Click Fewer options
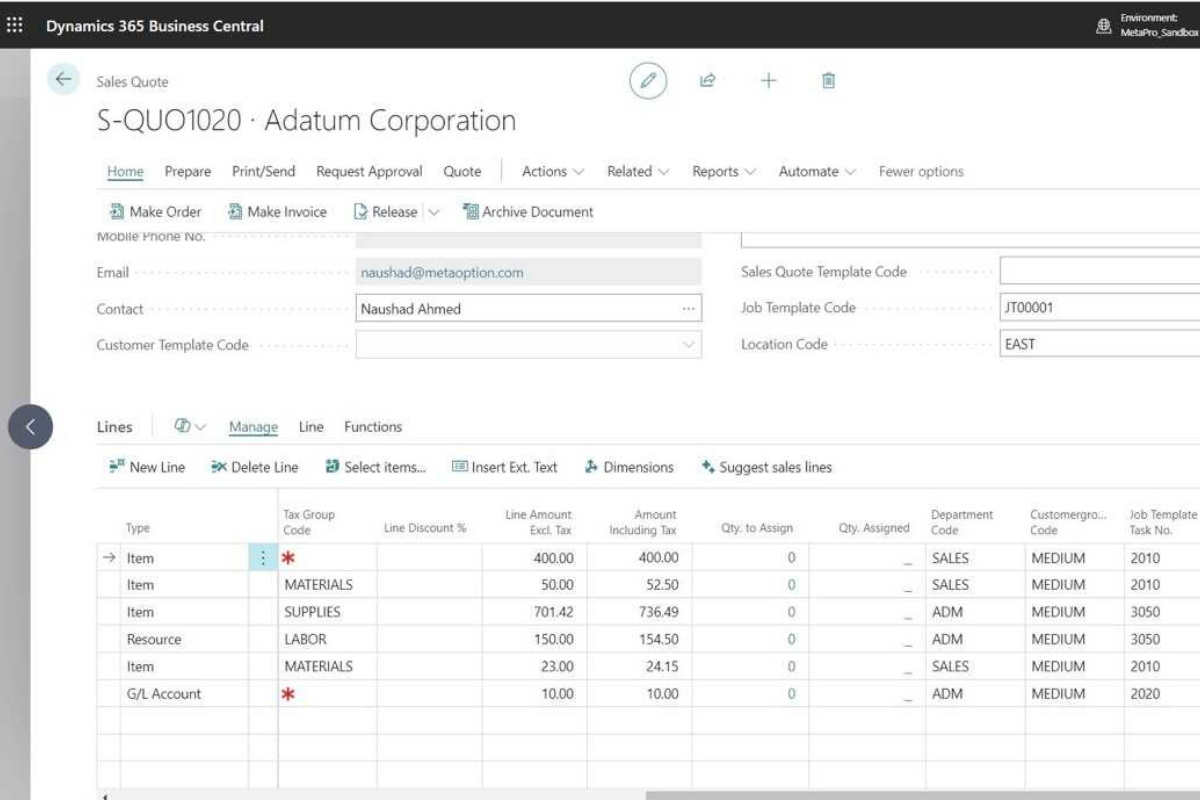The height and width of the screenshot is (800, 1200). (921, 172)
